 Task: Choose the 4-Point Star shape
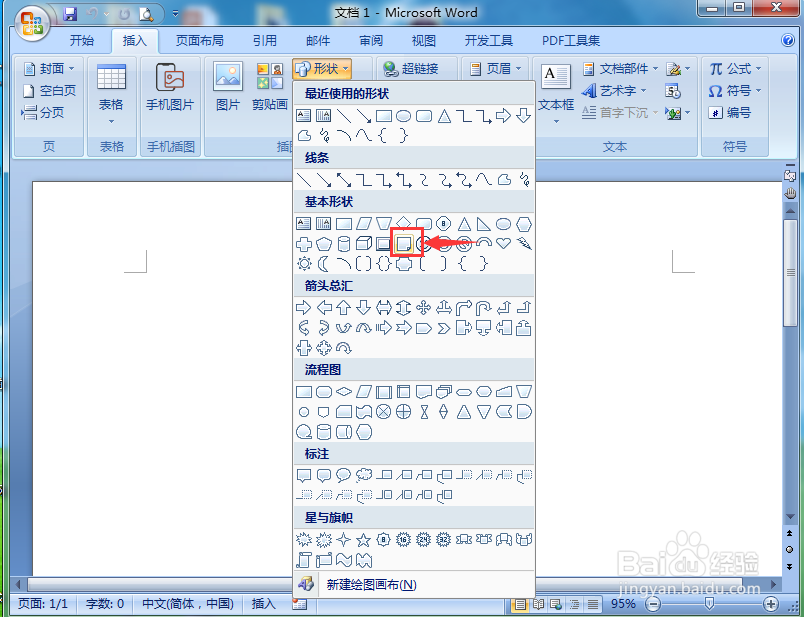click(x=344, y=540)
